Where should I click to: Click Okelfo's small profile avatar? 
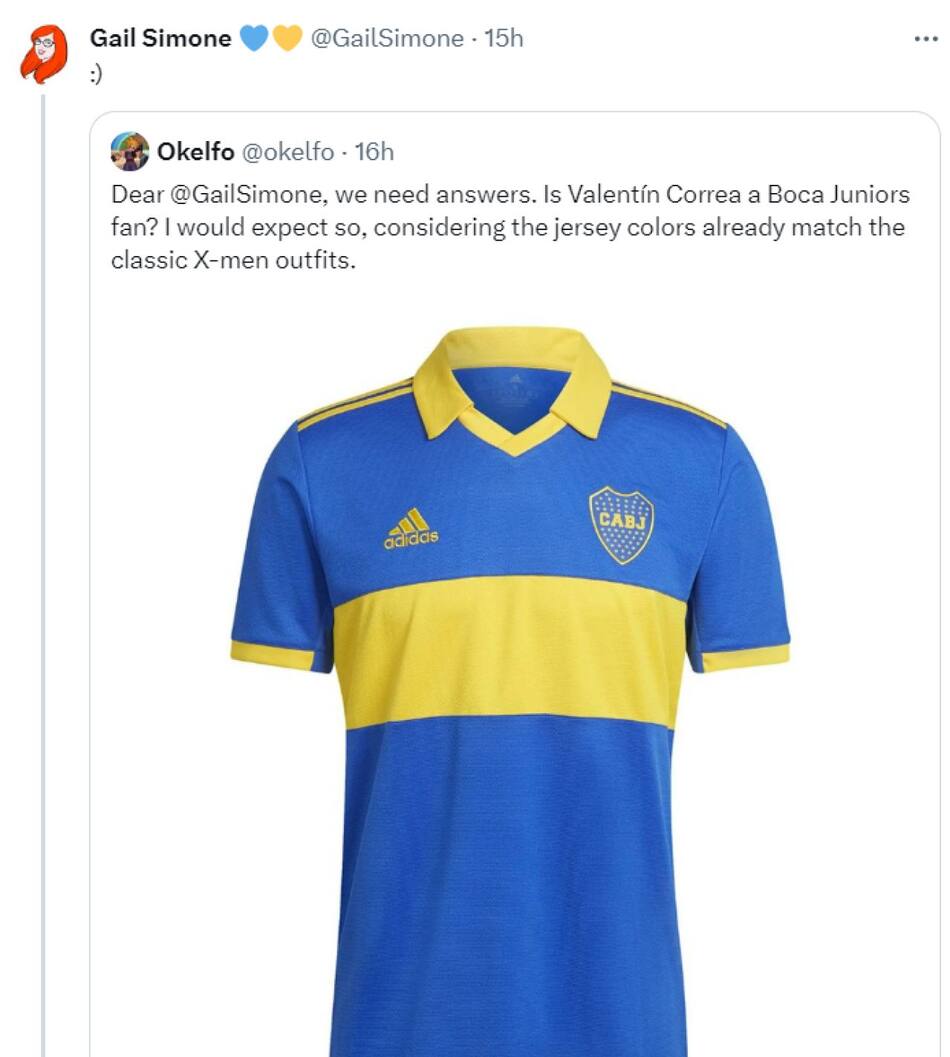(130, 152)
